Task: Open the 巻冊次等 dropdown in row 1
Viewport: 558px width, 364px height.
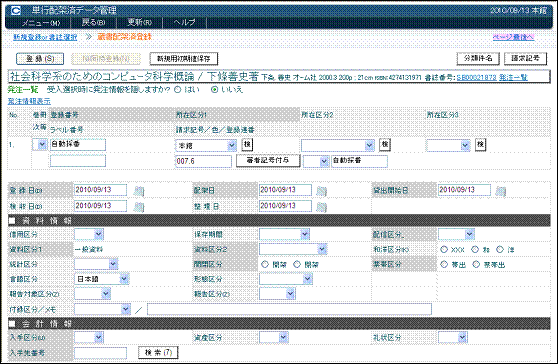Action: tap(40, 144)
